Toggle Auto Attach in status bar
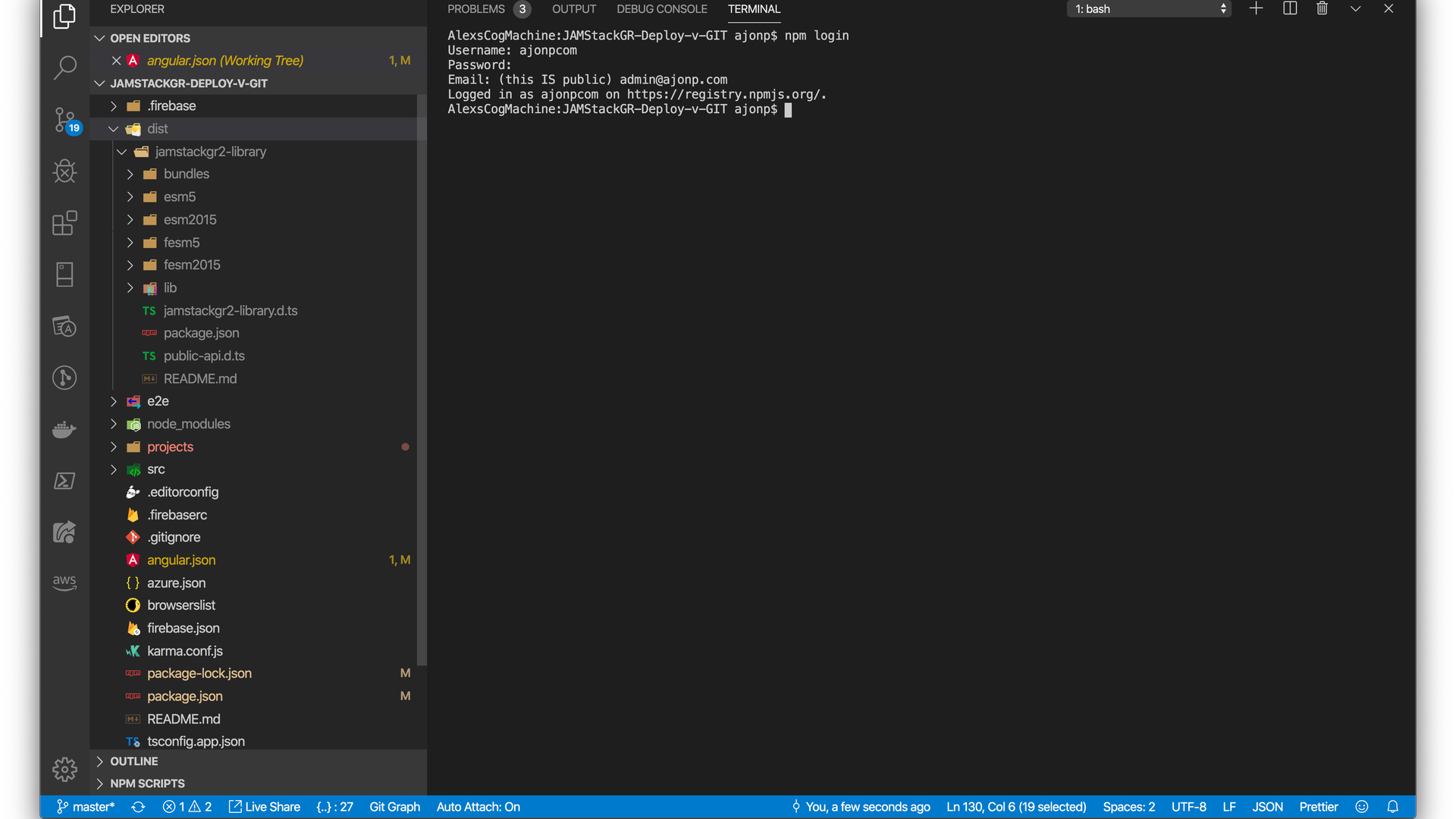The width and height of the screenshot is (1456, 819). coord(478,807)
